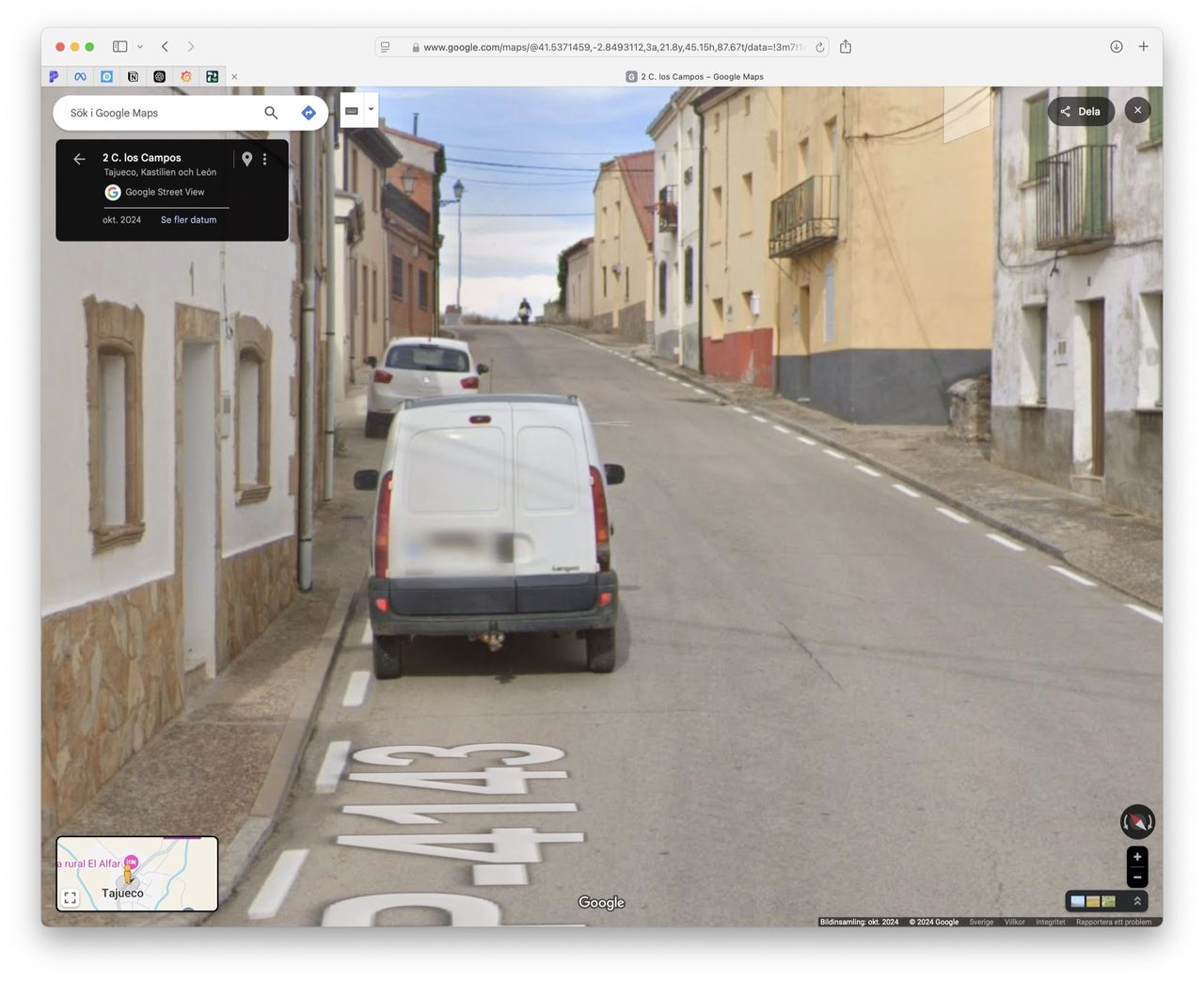Zoom out with the minus button
The height and width of the screenshot is (981, 1204).
(x=1137, y=878)
